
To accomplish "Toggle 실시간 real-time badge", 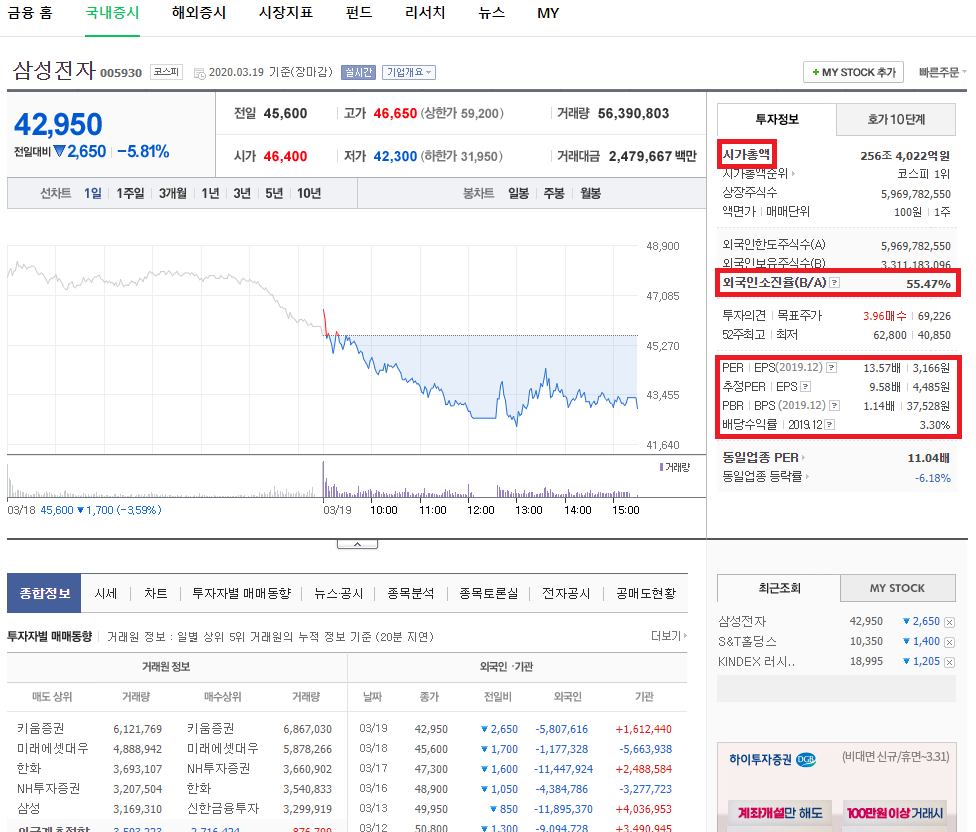I will tap(359, 72).
